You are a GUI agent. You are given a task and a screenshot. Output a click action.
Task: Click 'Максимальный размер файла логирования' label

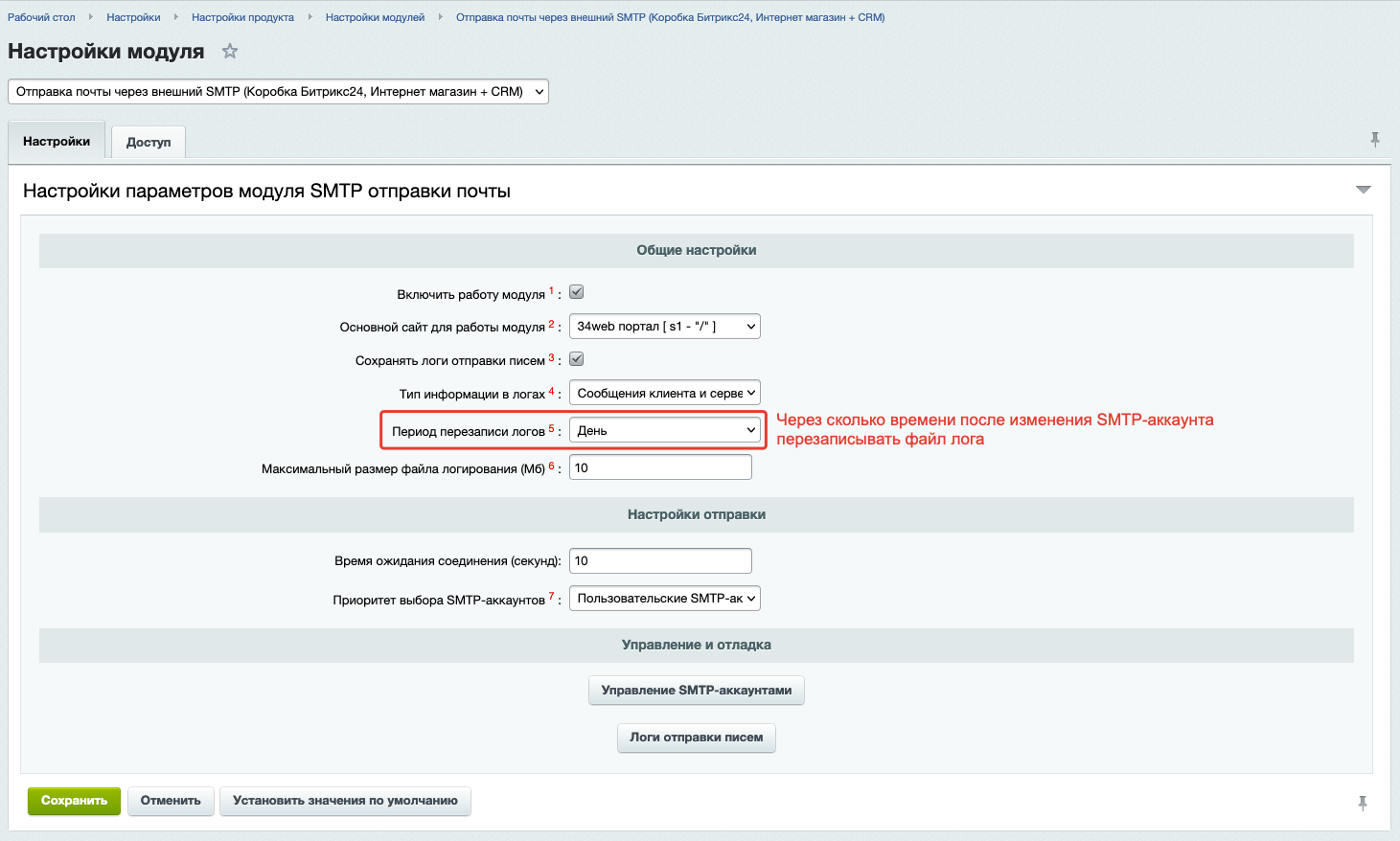pyautogui.click(x=403, y=469)
